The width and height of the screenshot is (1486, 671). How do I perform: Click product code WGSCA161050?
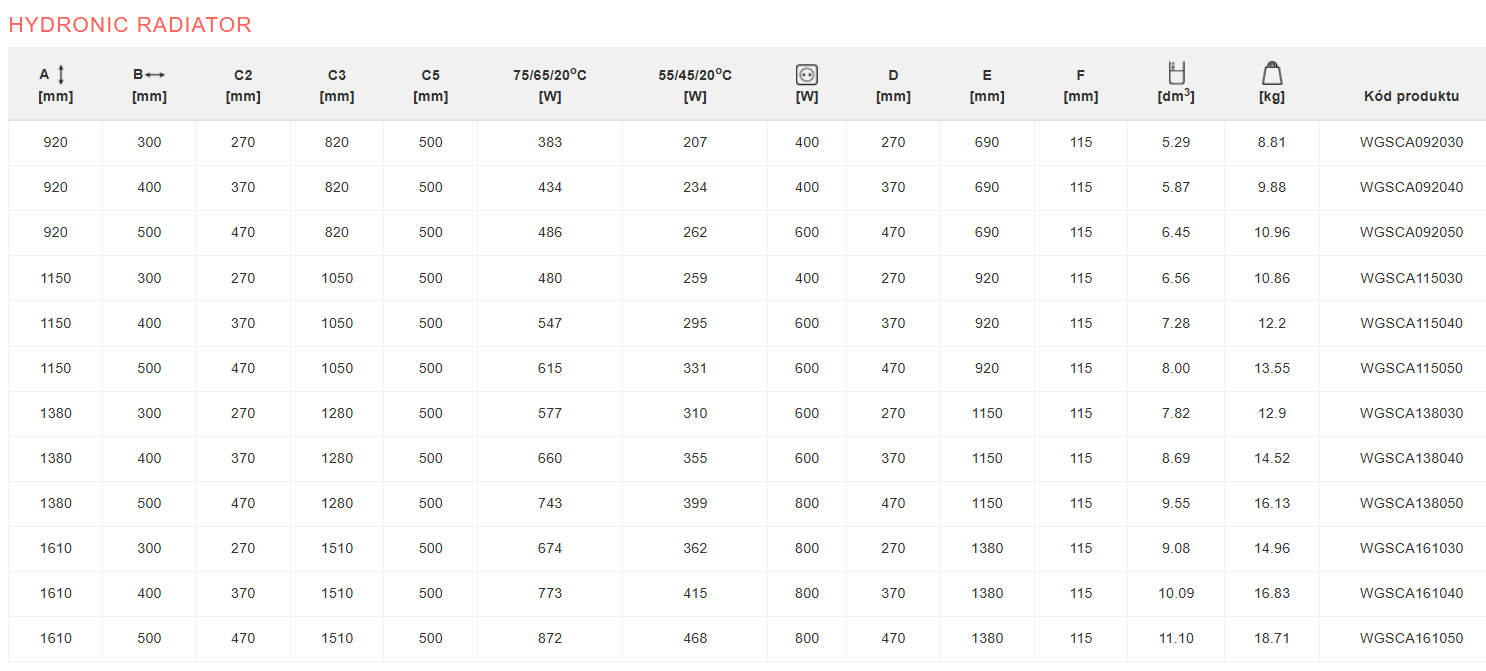[1411, 638]
